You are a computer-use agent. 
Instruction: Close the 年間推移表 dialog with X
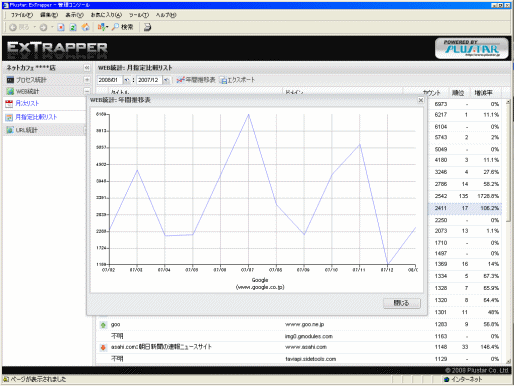(x=421, y=100)
